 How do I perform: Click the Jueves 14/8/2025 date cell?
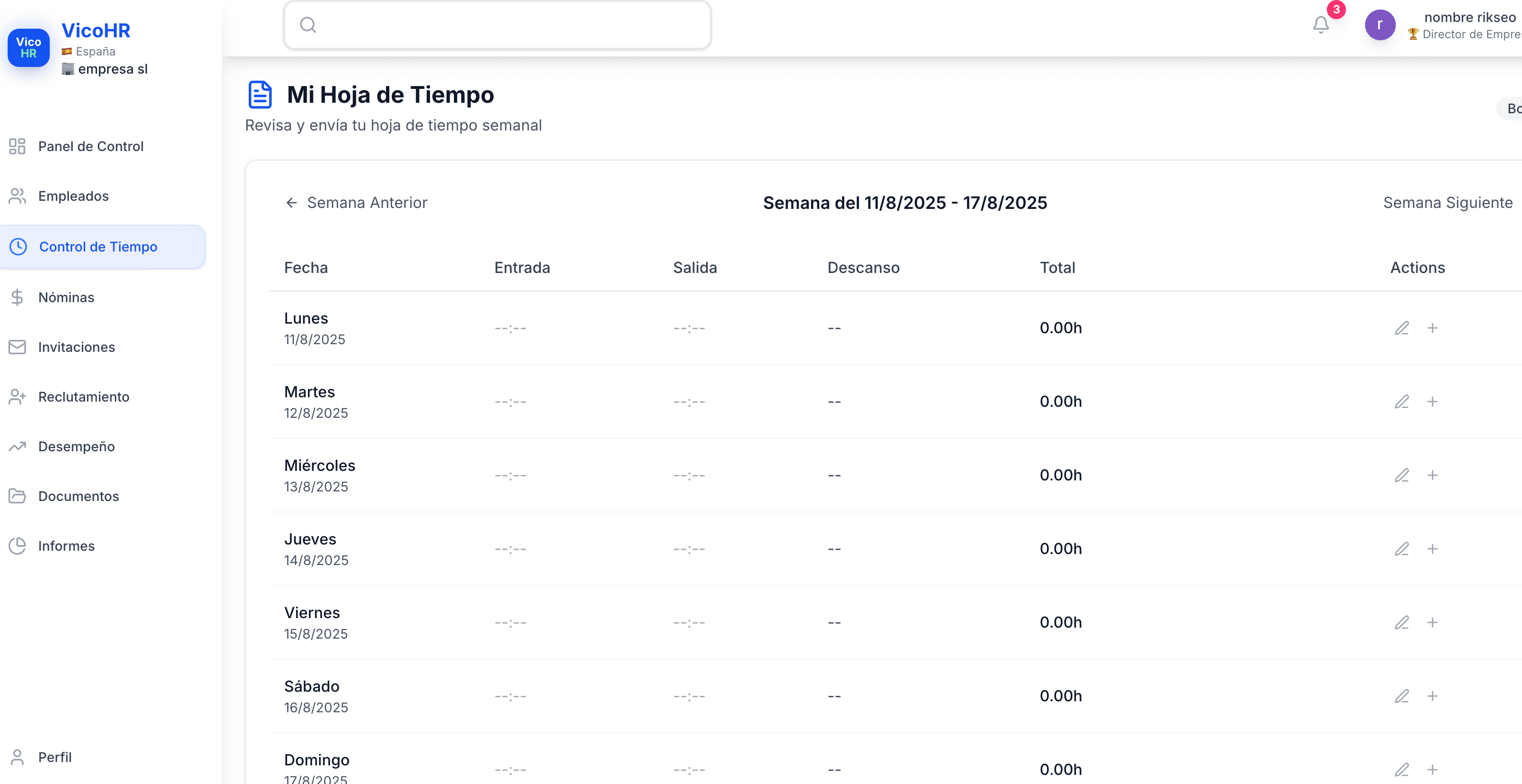pos(316,549)
